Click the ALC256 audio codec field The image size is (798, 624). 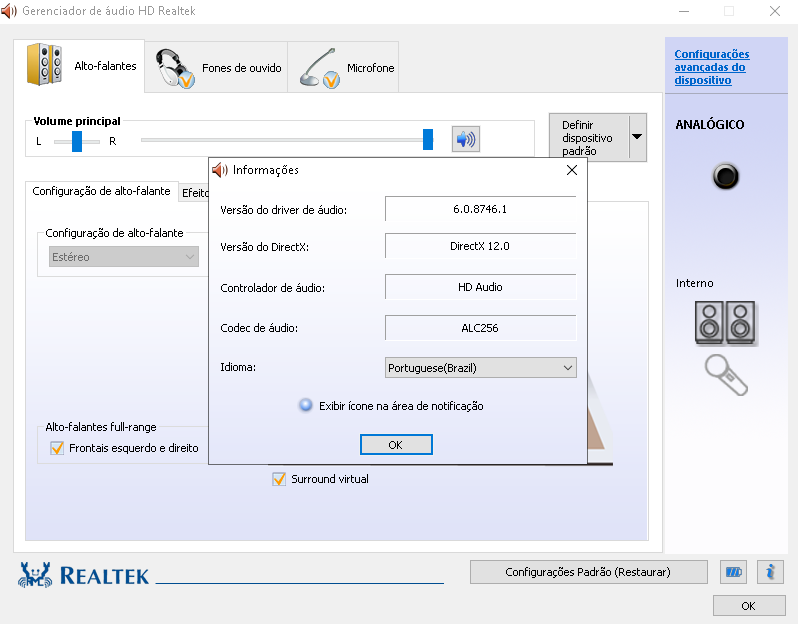tap(480, 328)
